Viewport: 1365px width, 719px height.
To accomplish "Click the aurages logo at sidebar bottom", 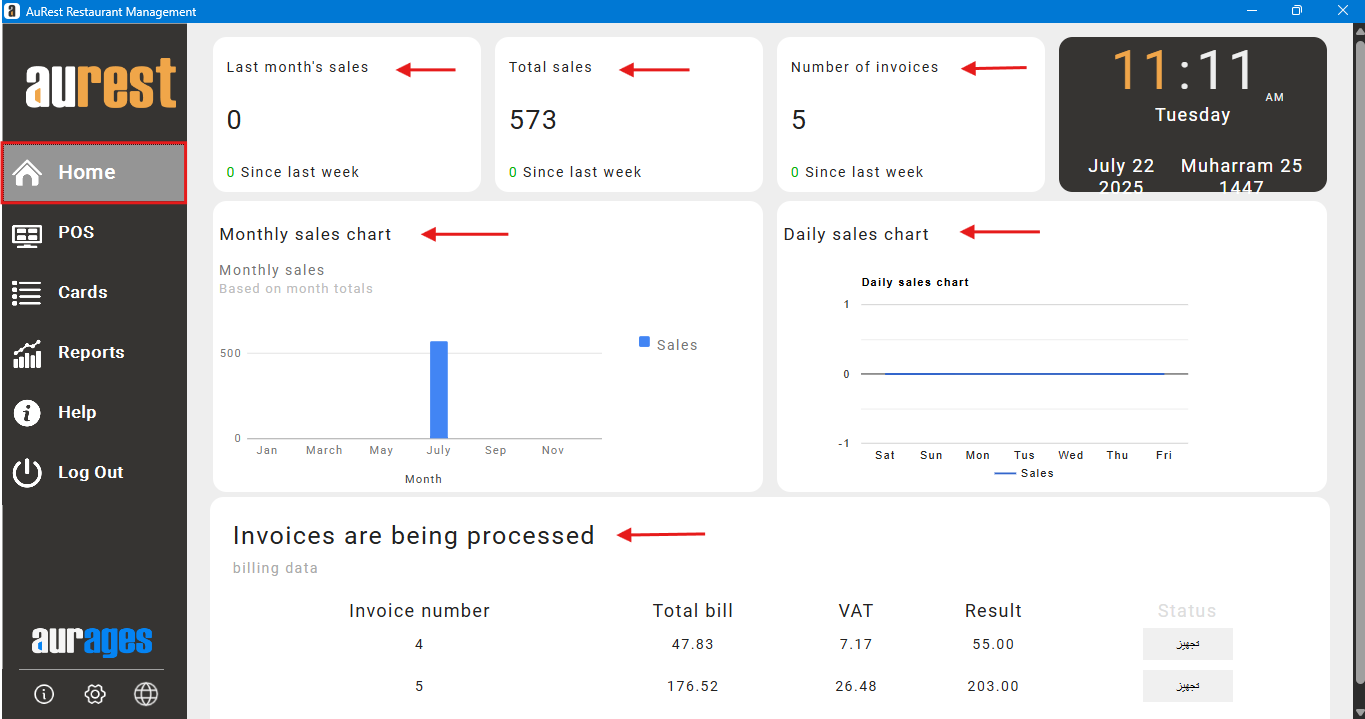I will 92,641.
